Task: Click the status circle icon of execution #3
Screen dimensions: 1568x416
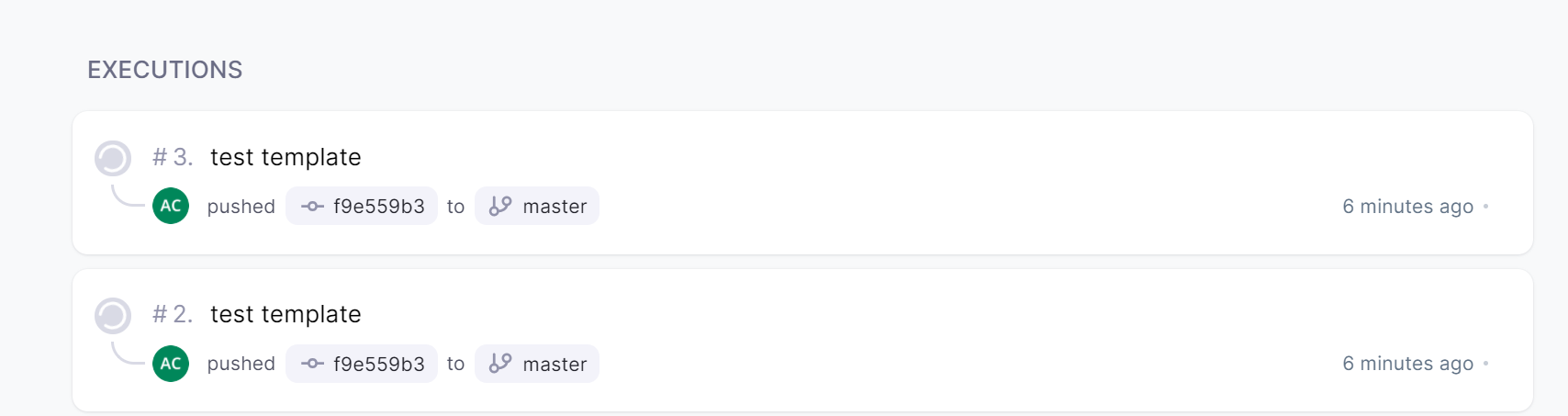Action: click(x=113, y=158)
